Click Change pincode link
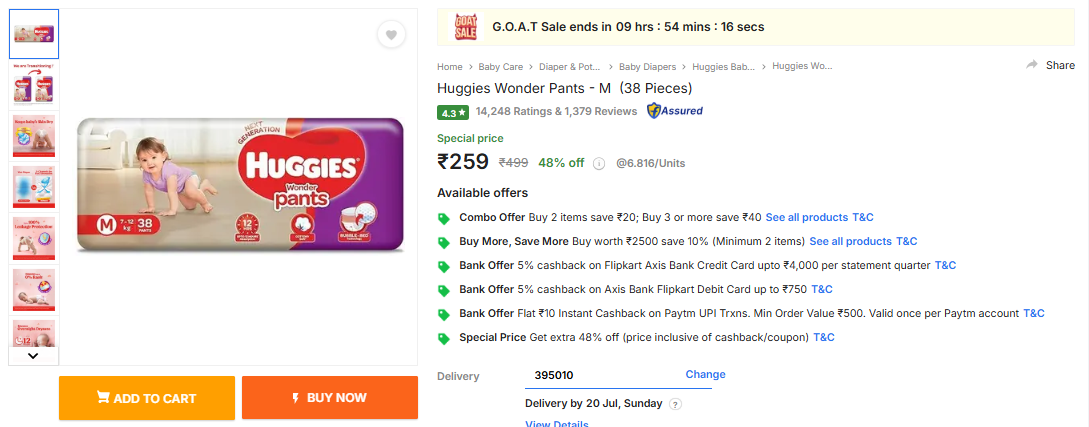Viewport: 1089px width, 427px height. point(705,375)
